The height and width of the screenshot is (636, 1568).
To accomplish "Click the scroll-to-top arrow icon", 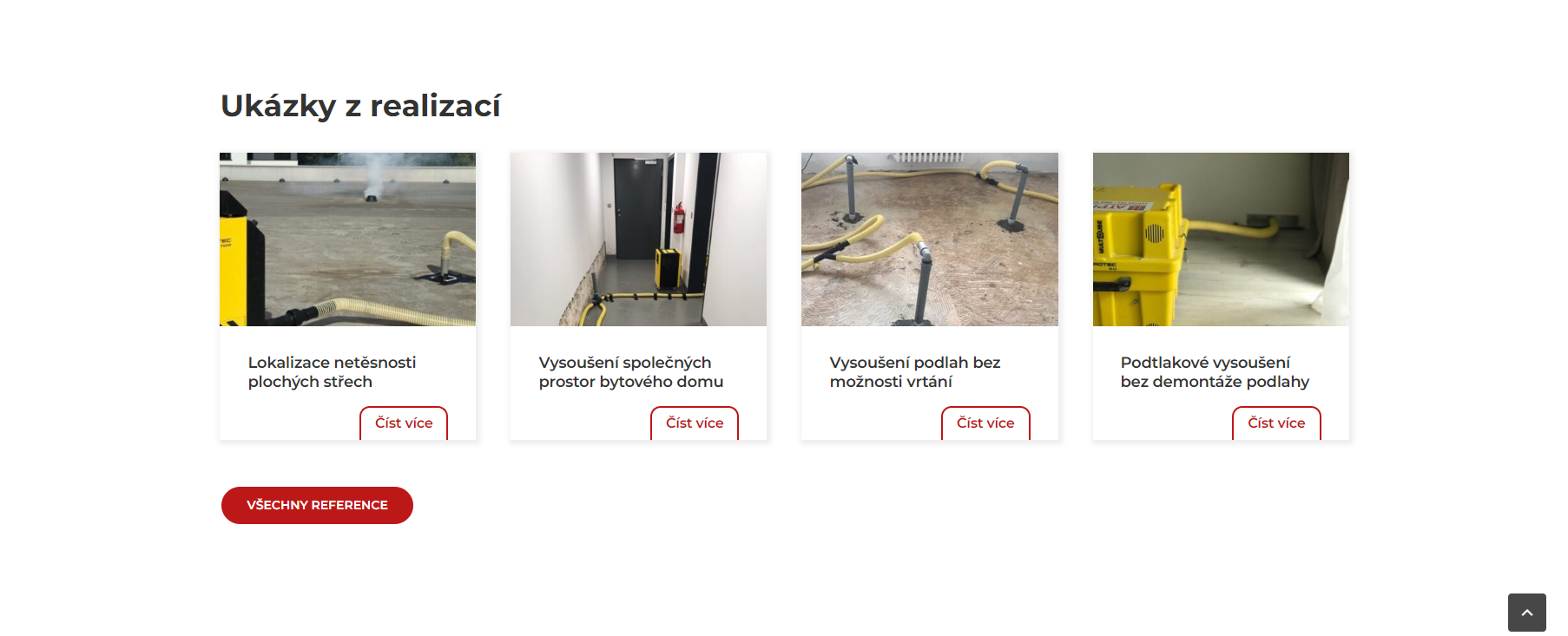I will click(x=1526, y=613).
